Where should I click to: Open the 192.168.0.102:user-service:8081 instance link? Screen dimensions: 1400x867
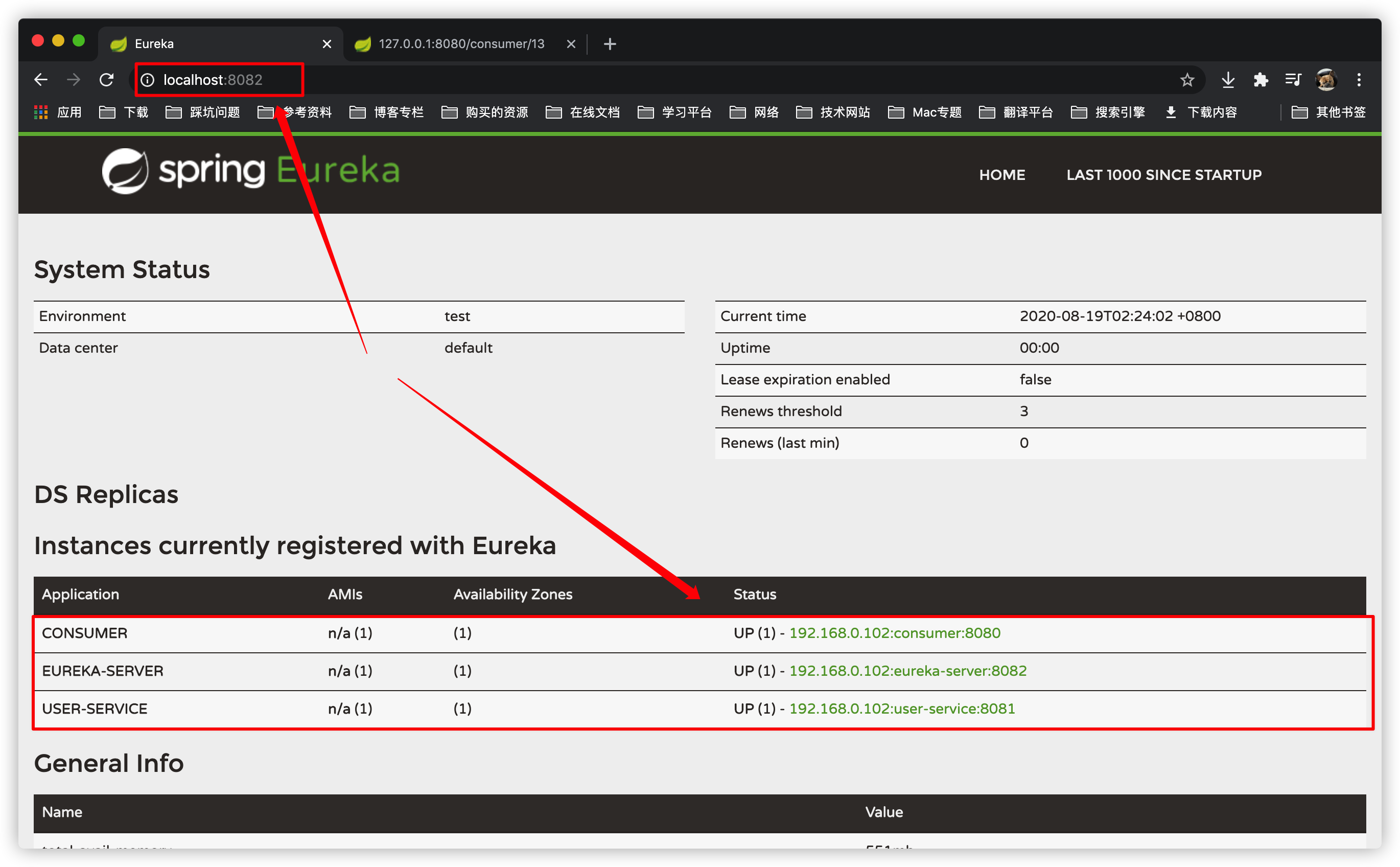[x=902, y=709]
